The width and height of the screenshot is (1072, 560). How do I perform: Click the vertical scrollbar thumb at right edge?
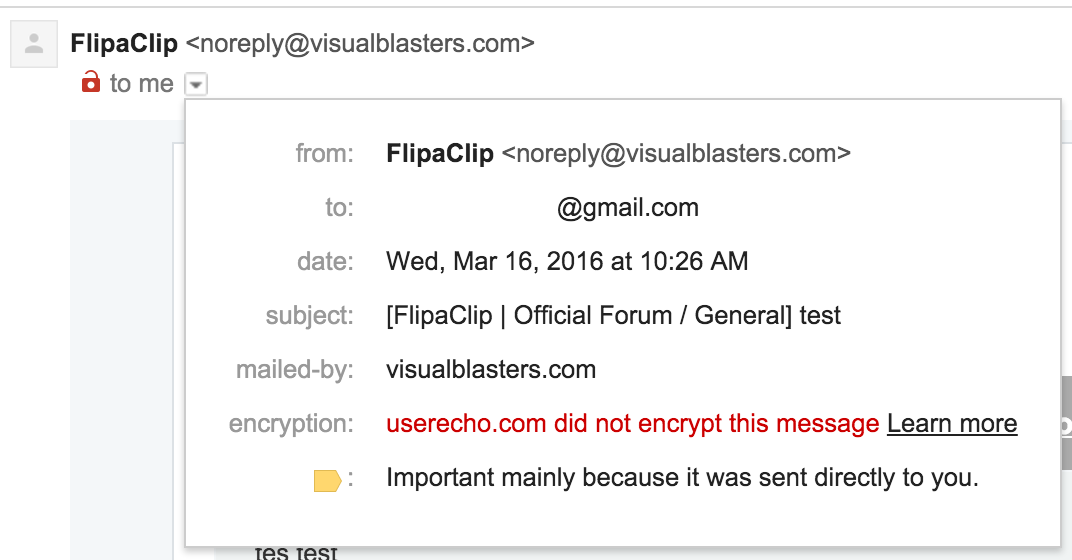(1067, 423)
